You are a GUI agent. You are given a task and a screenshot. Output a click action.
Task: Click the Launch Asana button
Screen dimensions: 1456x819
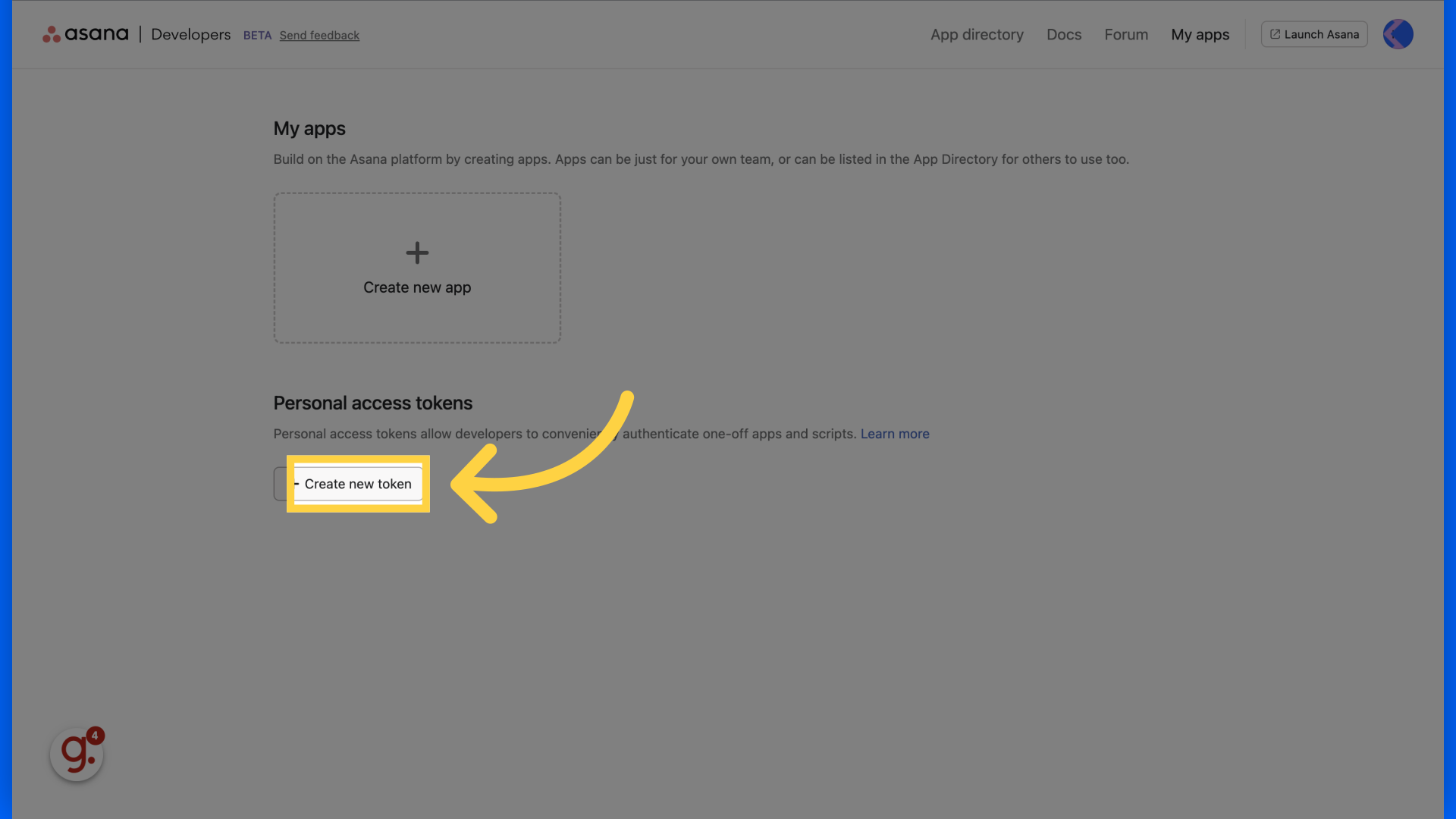click(x=1314, y=34)
